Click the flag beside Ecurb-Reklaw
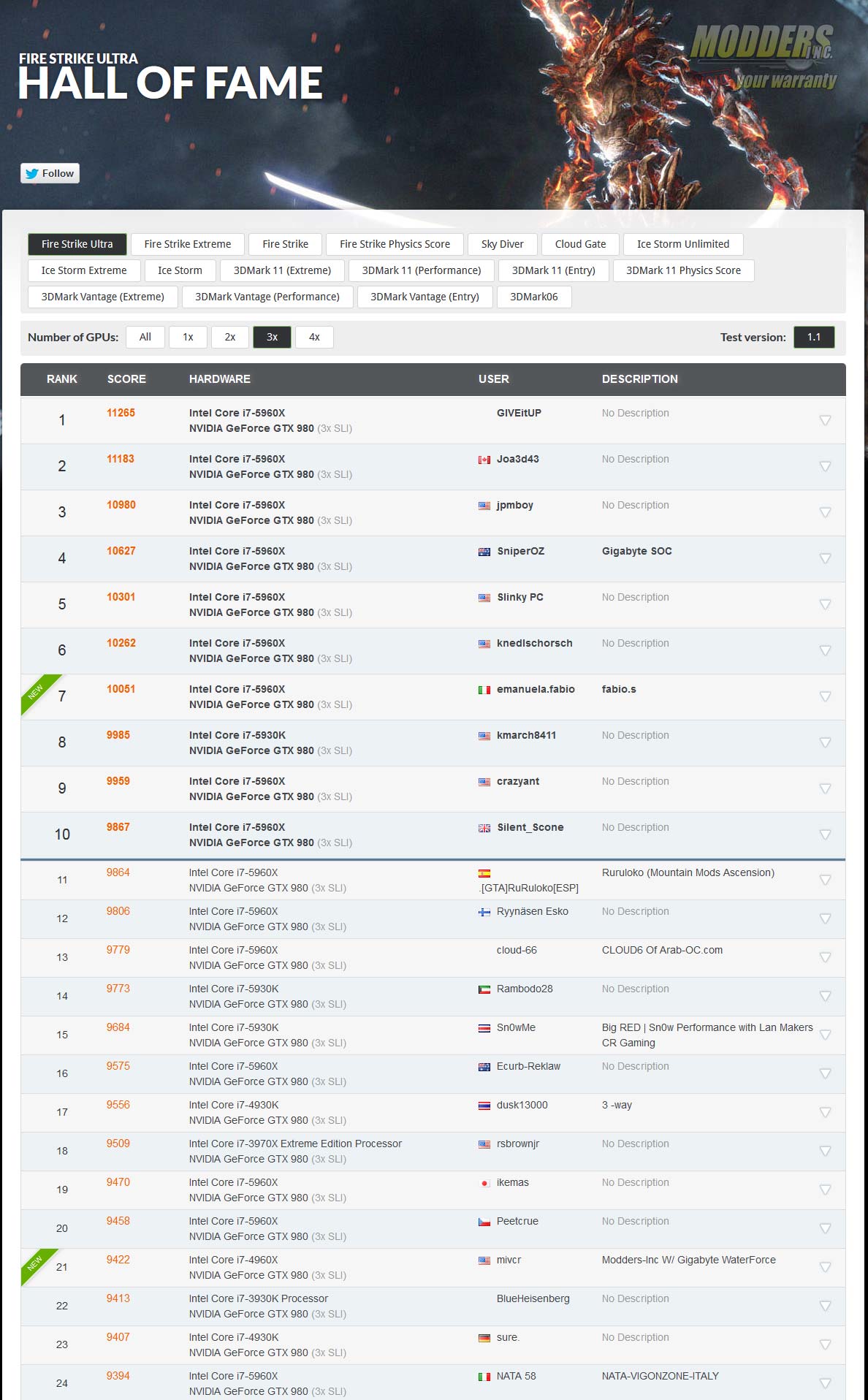868x1400 pixels. [484, 1067]
